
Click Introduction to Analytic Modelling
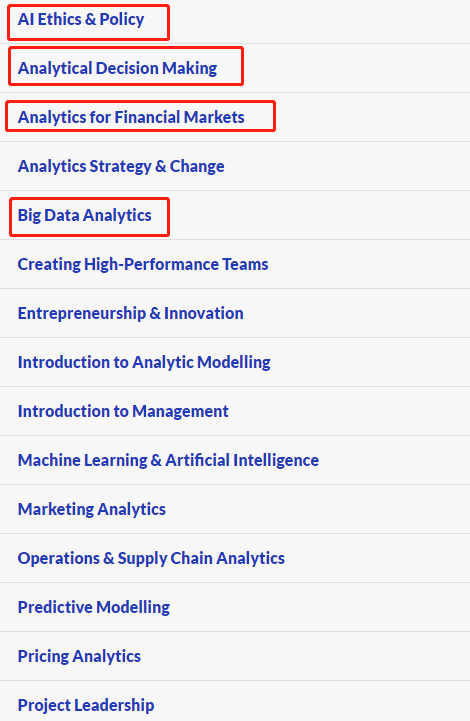(x=144, y=362)
